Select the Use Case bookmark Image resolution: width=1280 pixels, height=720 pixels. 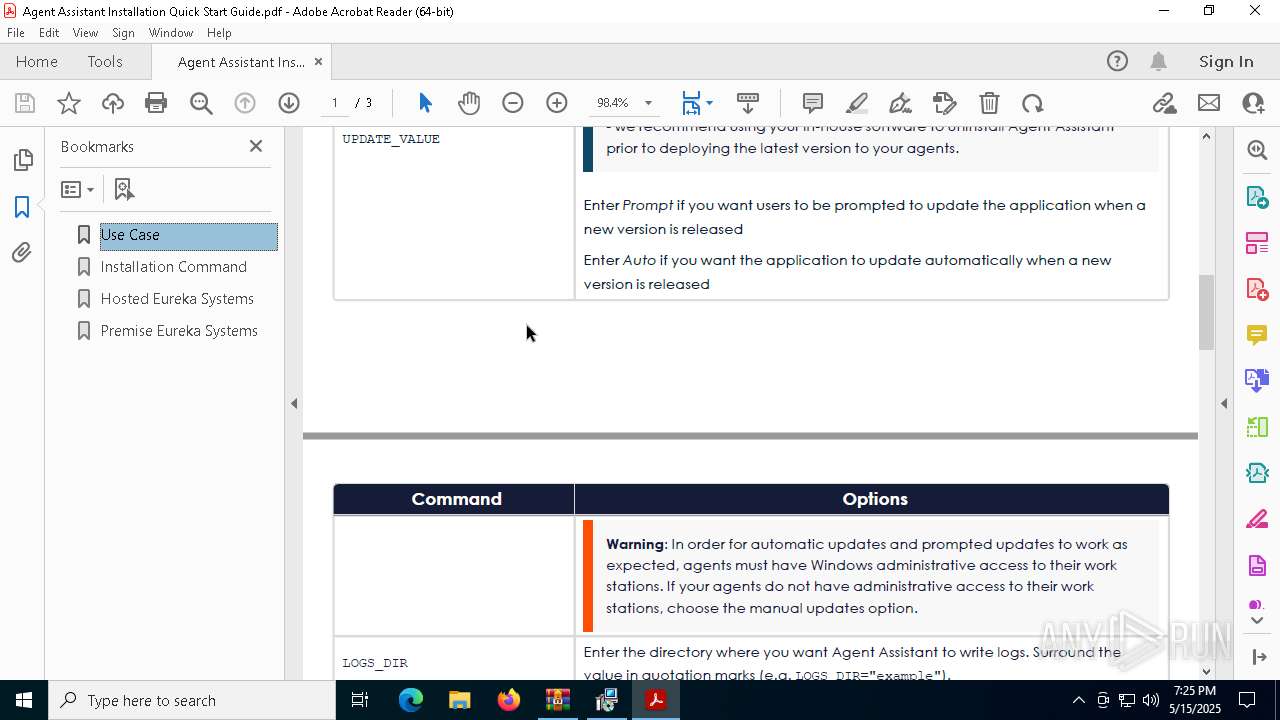point(188,235)
